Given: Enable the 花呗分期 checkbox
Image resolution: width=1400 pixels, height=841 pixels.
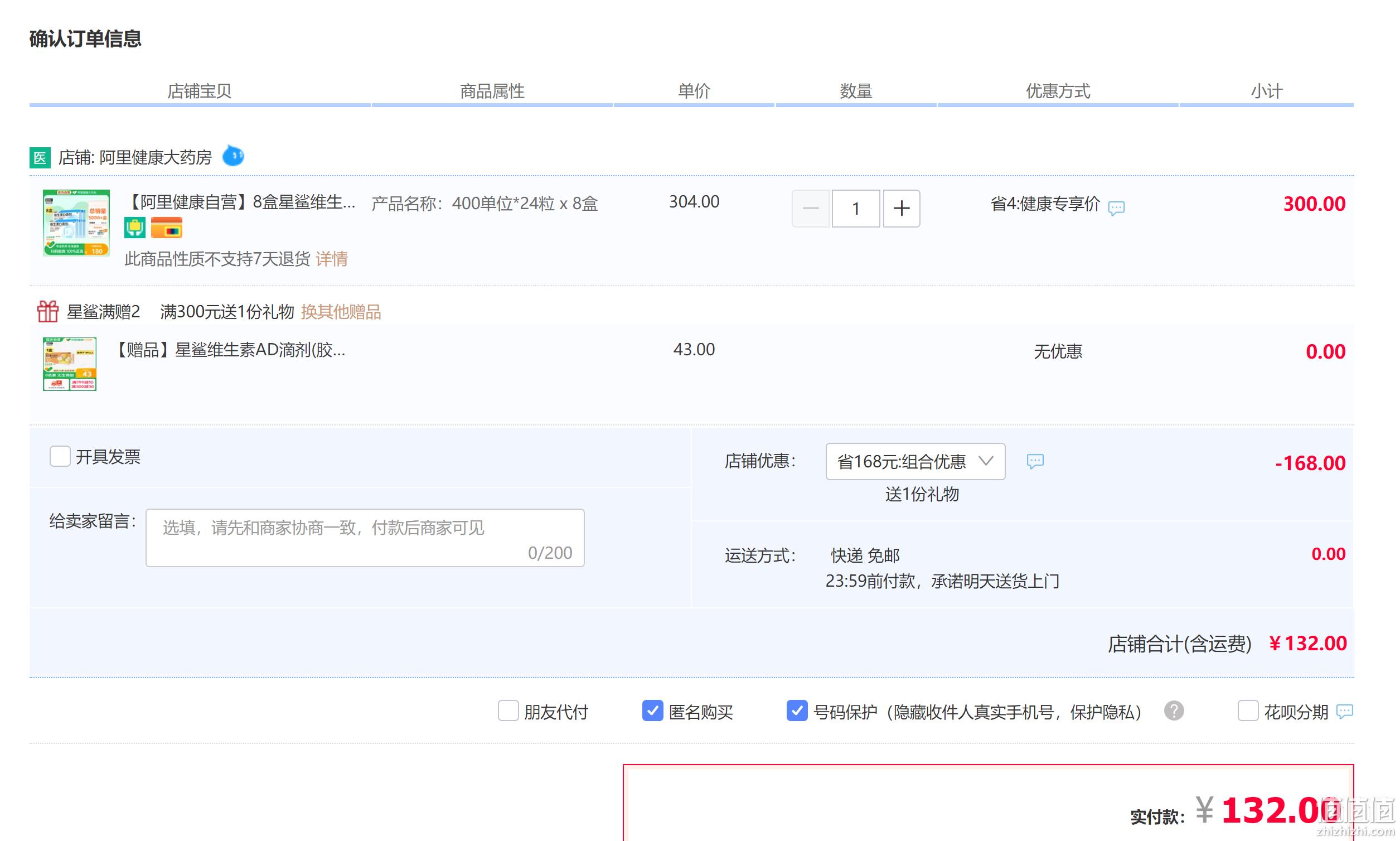Looking at the screenshot, I should coord(1248,710).
